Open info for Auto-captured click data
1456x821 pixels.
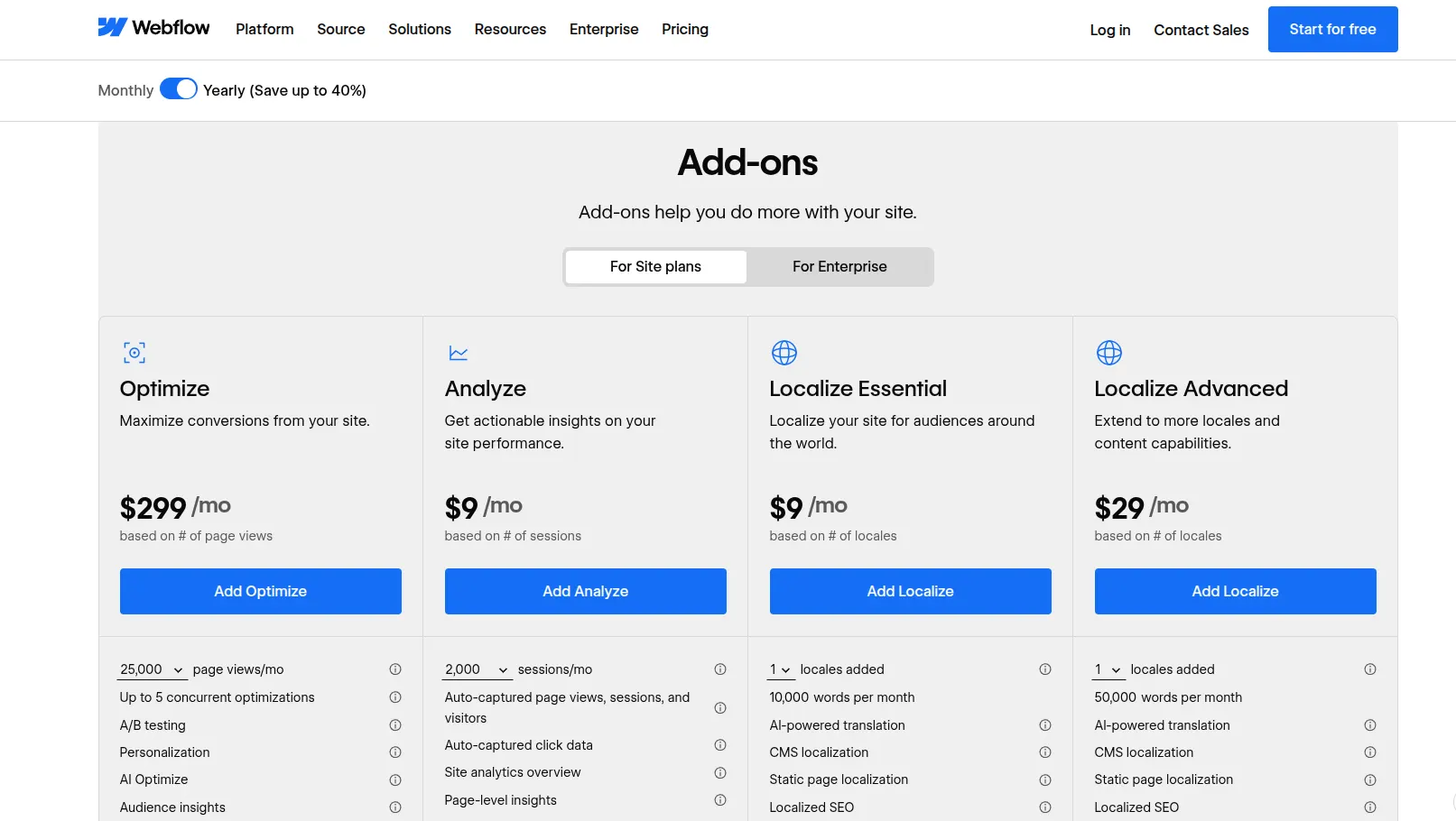coord(720,745)
